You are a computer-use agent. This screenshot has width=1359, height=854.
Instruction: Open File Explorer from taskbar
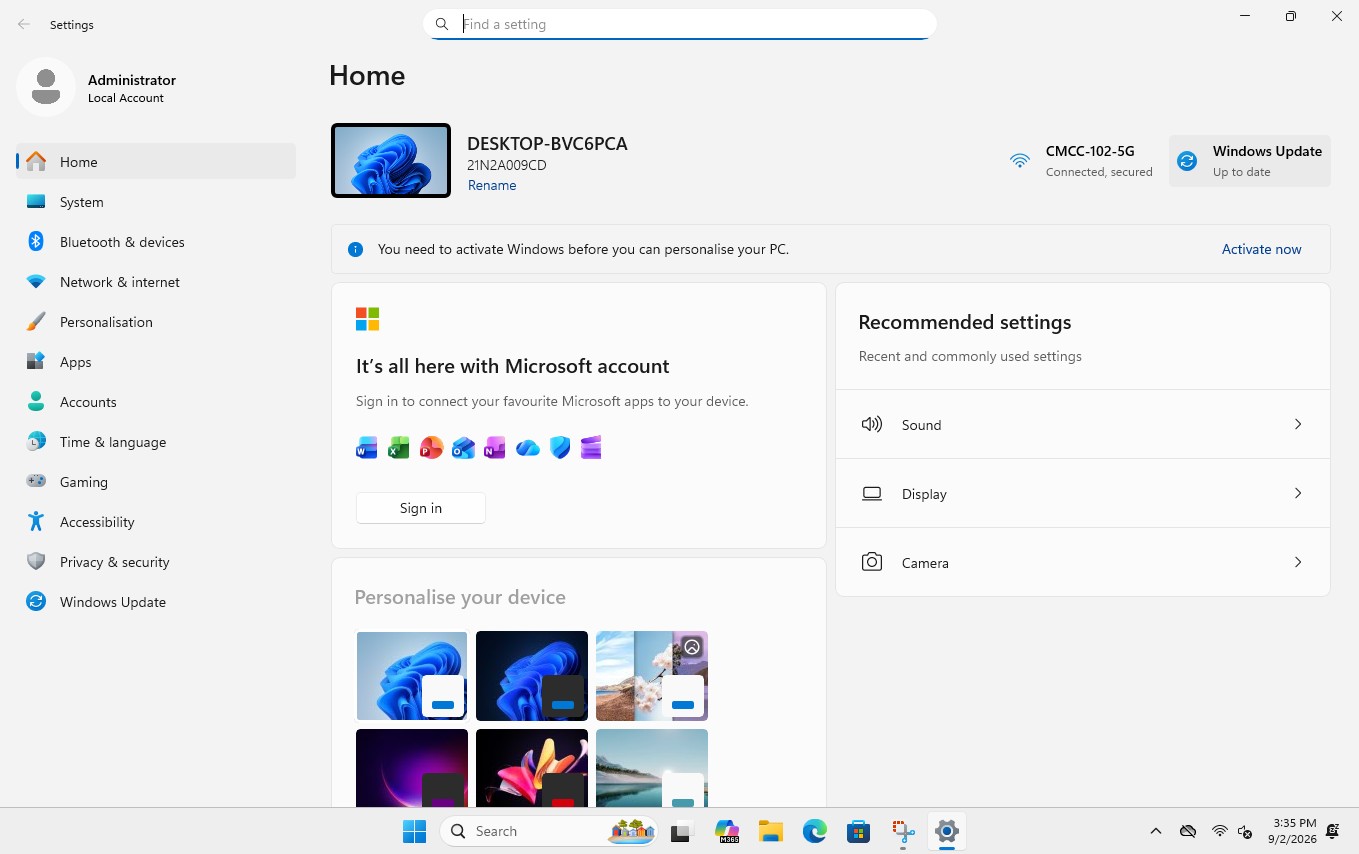click(770, 831)
